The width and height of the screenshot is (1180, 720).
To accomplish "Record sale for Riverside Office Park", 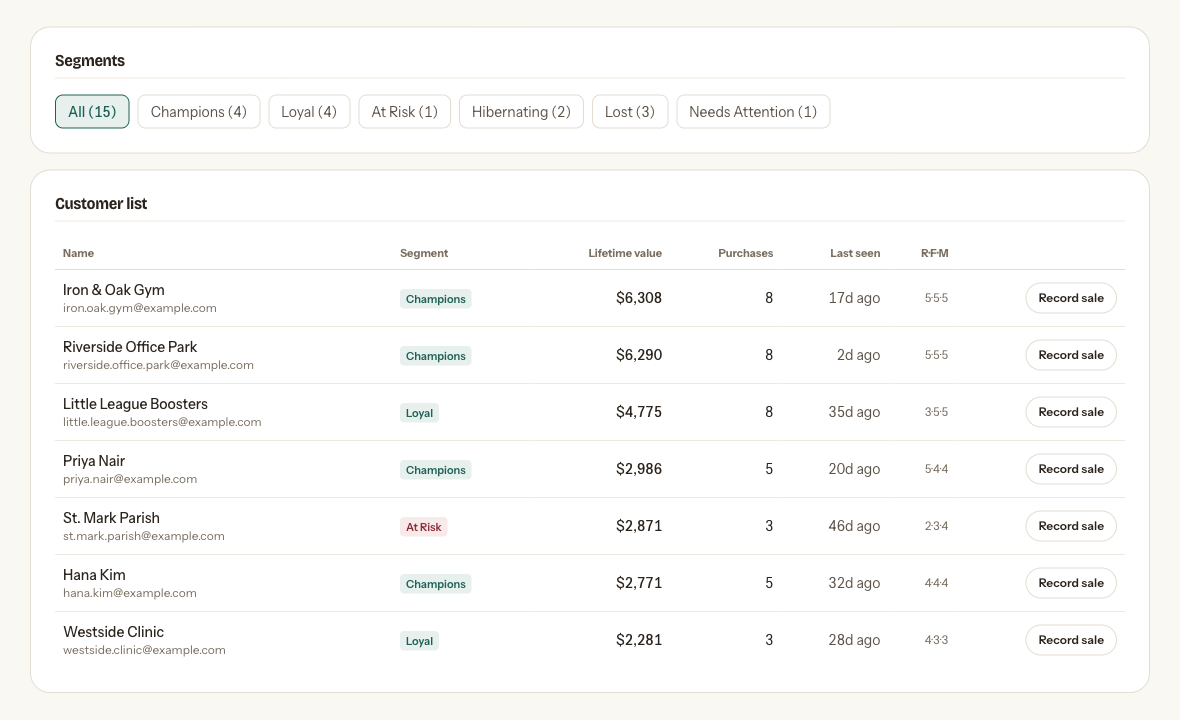I will click(x=1071, y=355).
